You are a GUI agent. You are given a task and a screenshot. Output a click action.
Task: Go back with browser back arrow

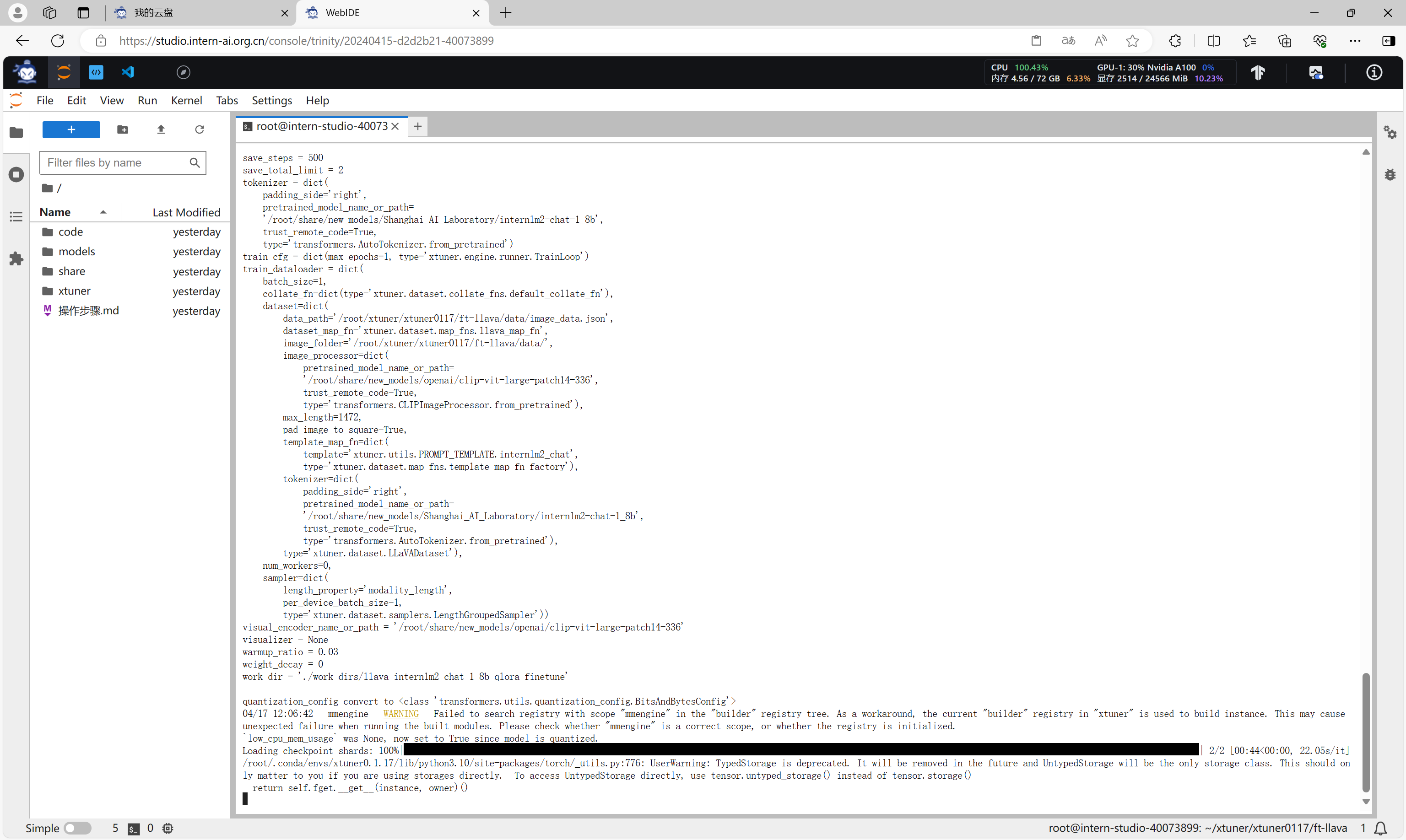coord(22,41)
